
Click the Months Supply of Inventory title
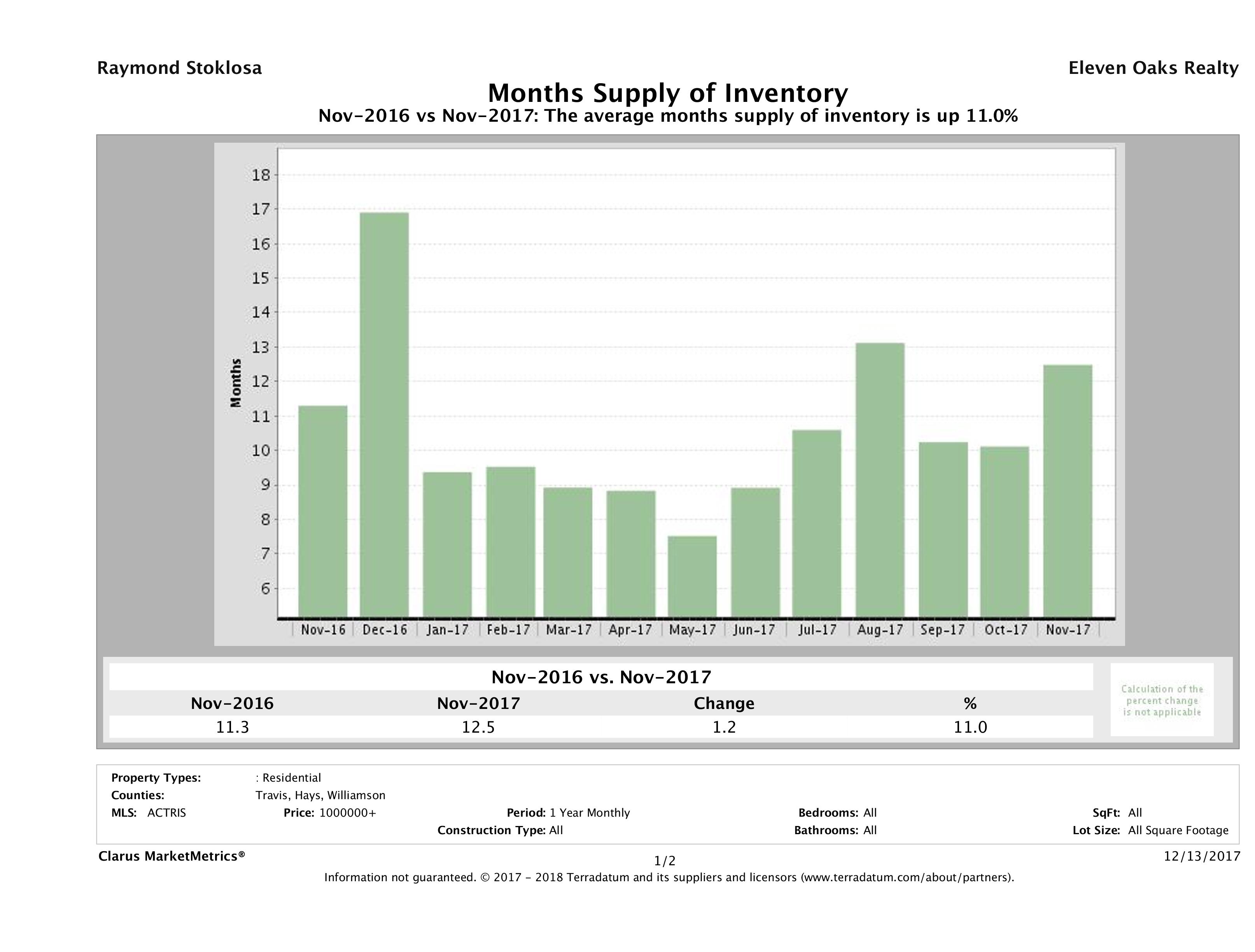(x=668, y=93)
